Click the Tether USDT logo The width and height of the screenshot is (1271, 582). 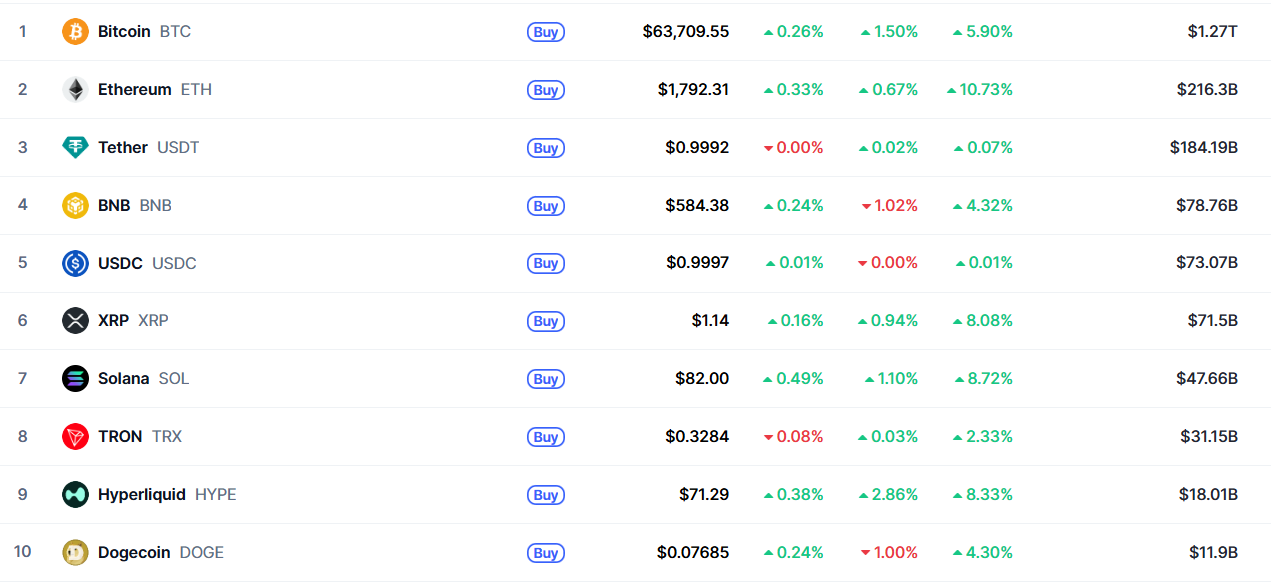(x=75, y=147)
